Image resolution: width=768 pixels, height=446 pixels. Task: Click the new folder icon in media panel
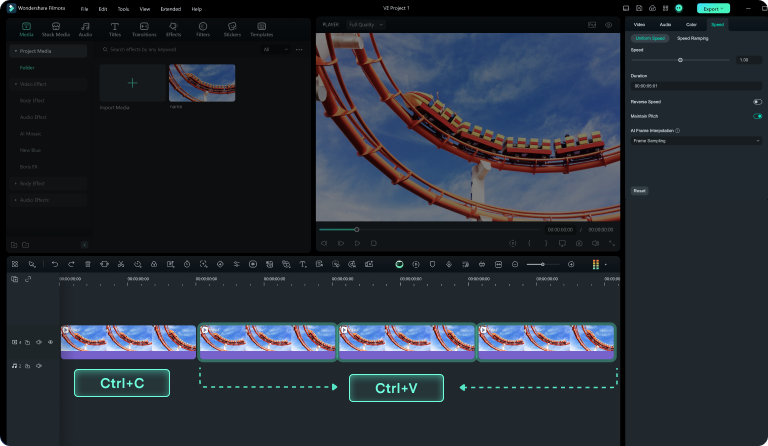tap(14, 245)
